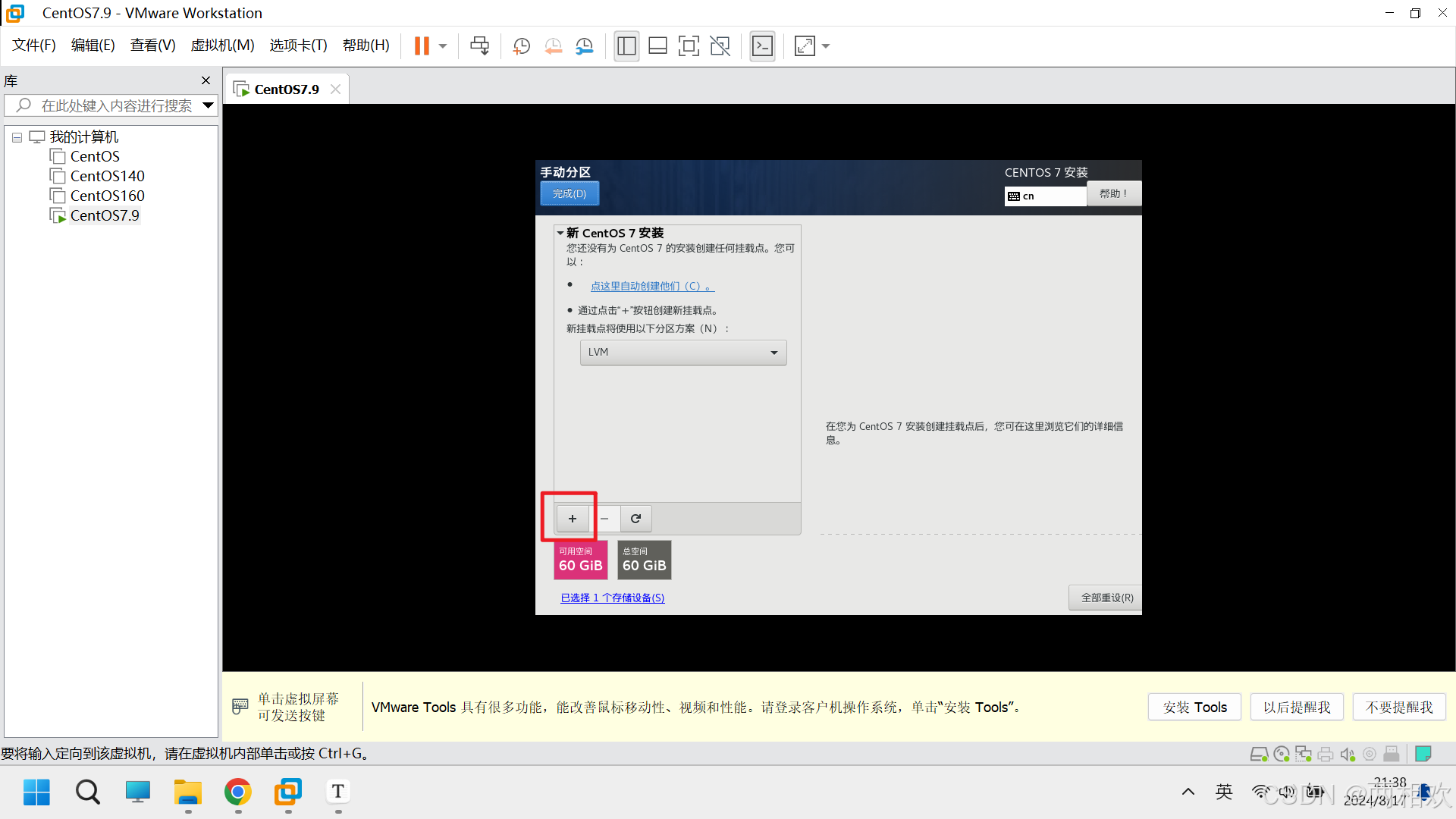The height and width of the screenshot is (819, 1456).
Task: Take a snapshot using the clock-plus icon
Action: pos(521,46)
